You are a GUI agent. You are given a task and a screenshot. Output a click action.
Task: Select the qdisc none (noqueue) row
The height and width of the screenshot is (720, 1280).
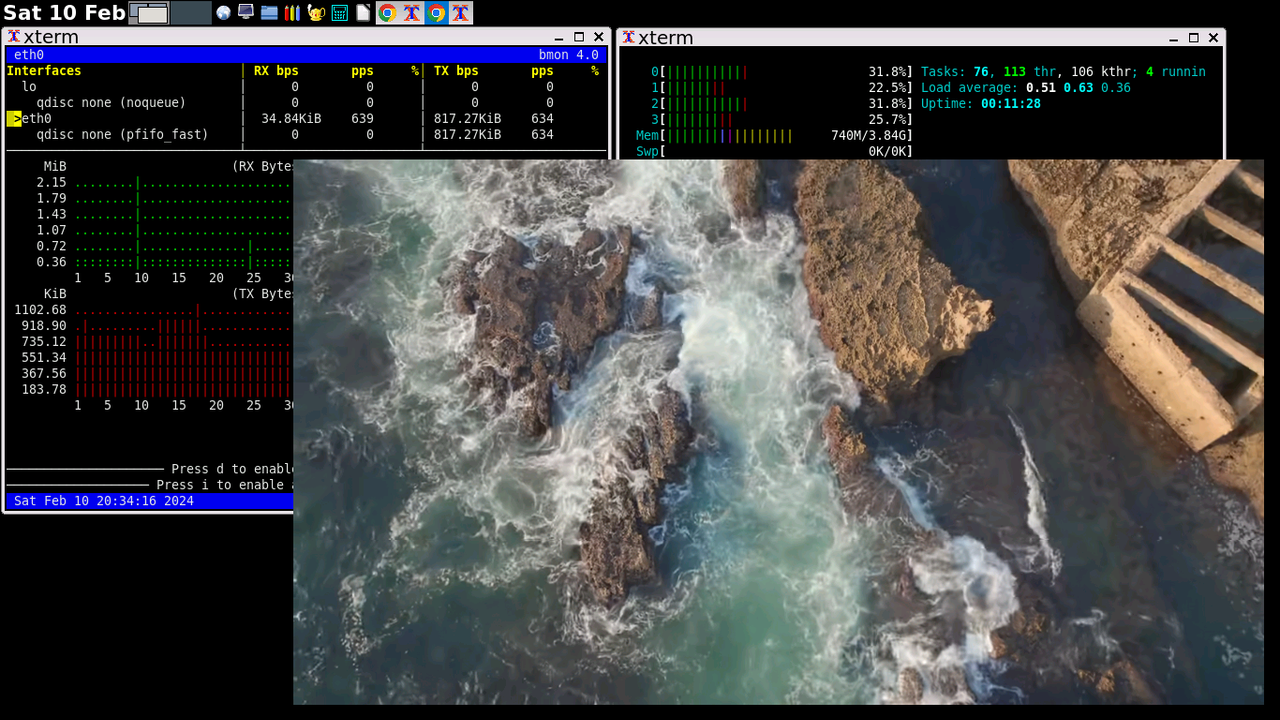pos(306,103)
